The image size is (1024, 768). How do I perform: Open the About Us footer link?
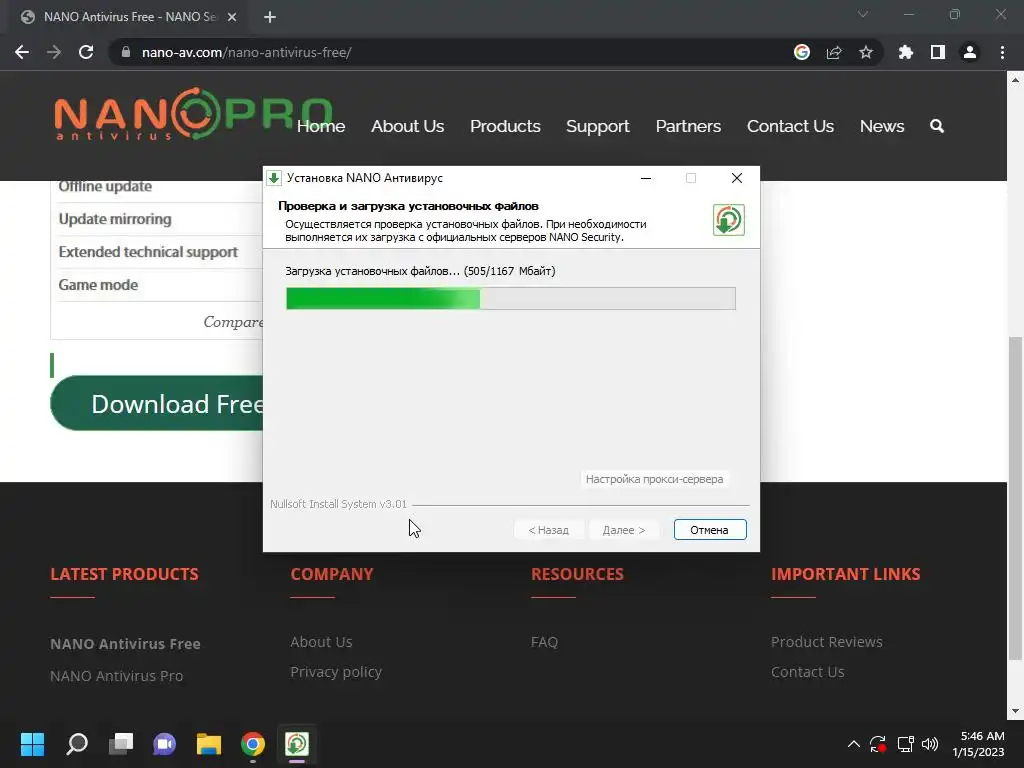(321, 642)
